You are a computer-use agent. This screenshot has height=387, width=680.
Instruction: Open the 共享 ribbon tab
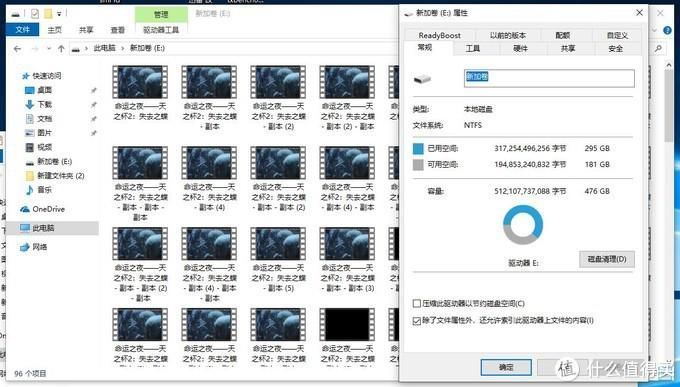(x=86, y=30)
